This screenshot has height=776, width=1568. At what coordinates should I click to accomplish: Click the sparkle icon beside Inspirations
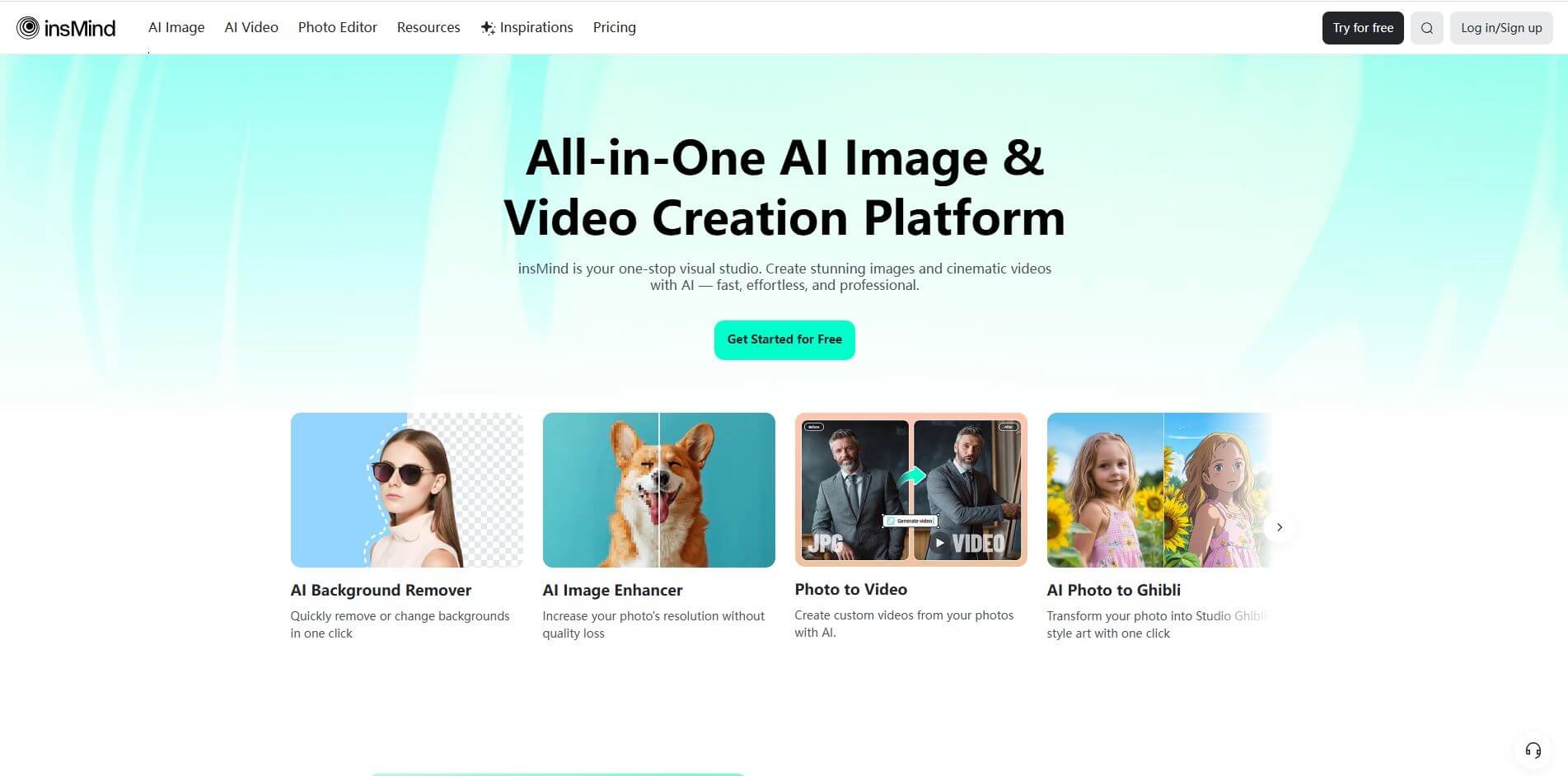click(x=488, y=28)
